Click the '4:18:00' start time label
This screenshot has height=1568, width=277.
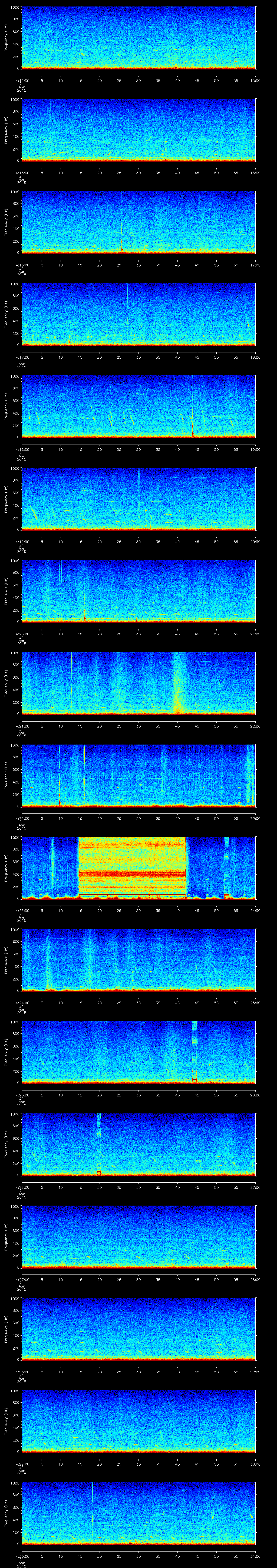[22, 449]
